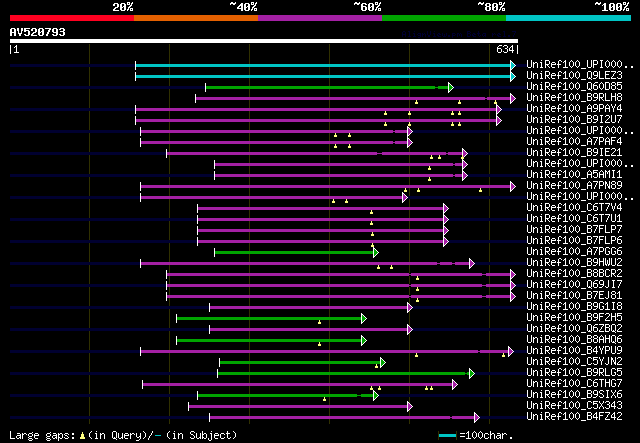
Task: Open hit UniRef100_A7PAF4
Action: (x=574, y=142)
